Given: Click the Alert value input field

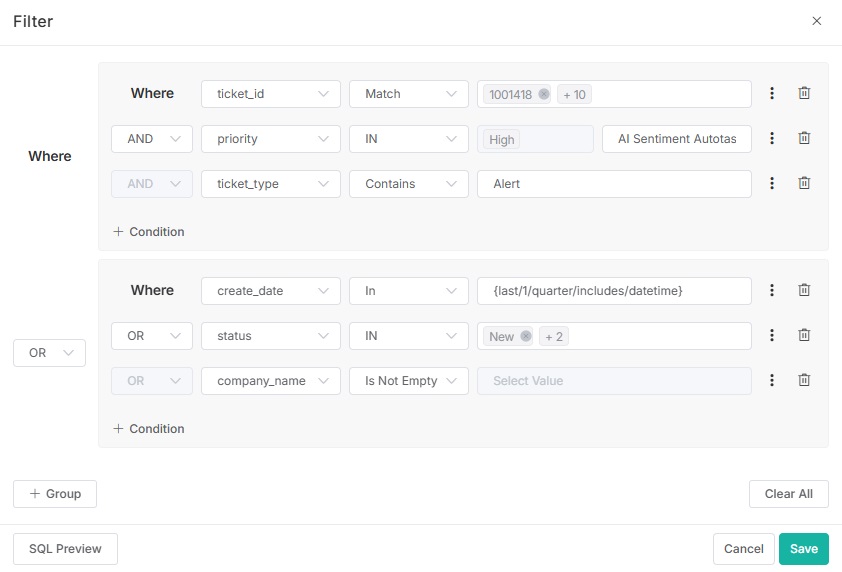Looking at the screenshot, I should (x=613, y=184).
